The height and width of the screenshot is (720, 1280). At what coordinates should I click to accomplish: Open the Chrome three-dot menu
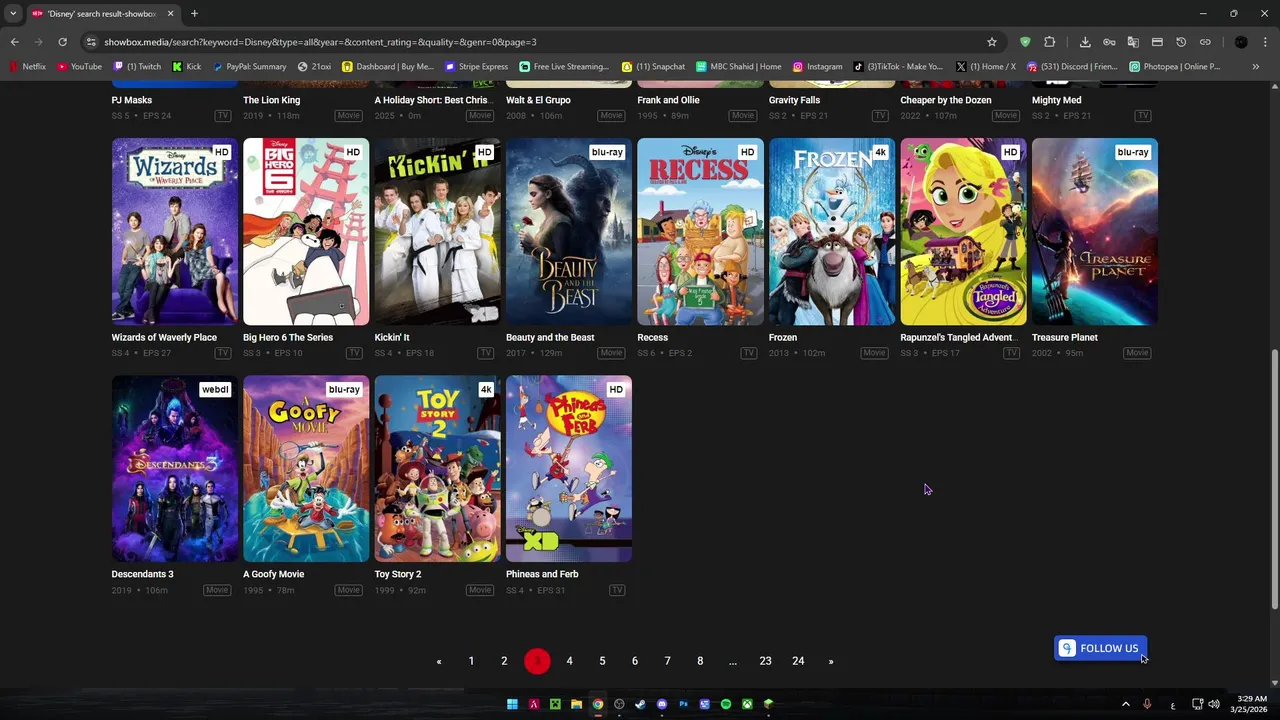(x=1265, y=42)
